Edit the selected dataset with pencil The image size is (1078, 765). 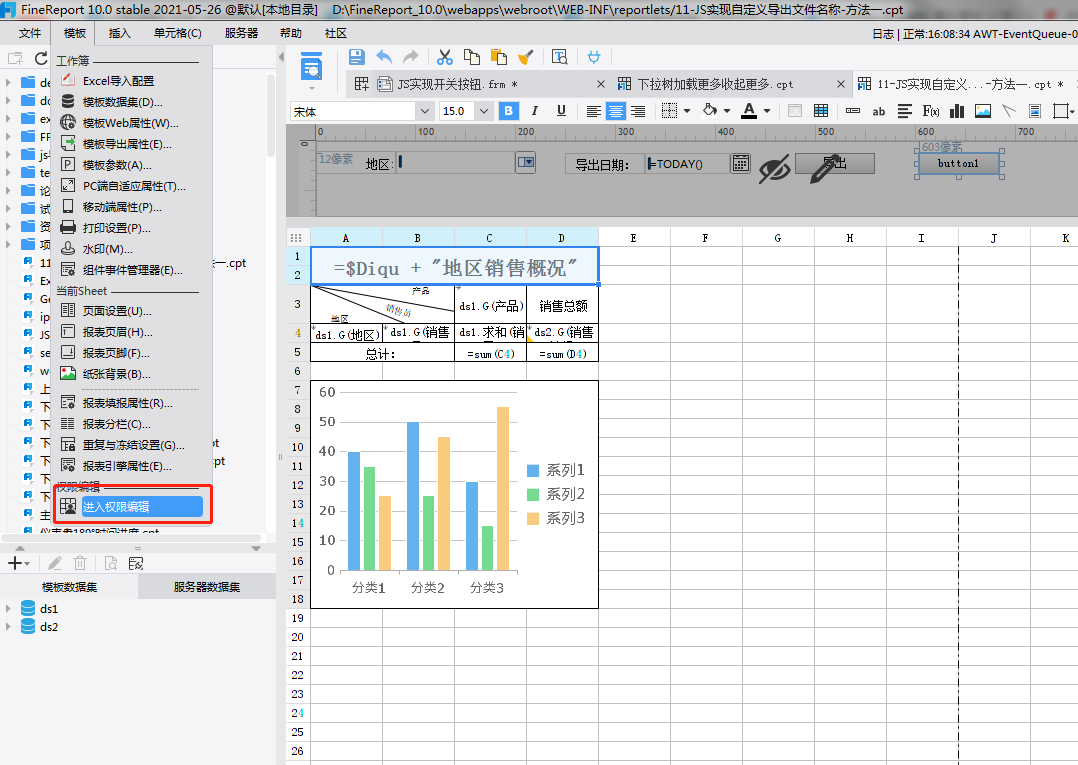click(x=55, y=564)
